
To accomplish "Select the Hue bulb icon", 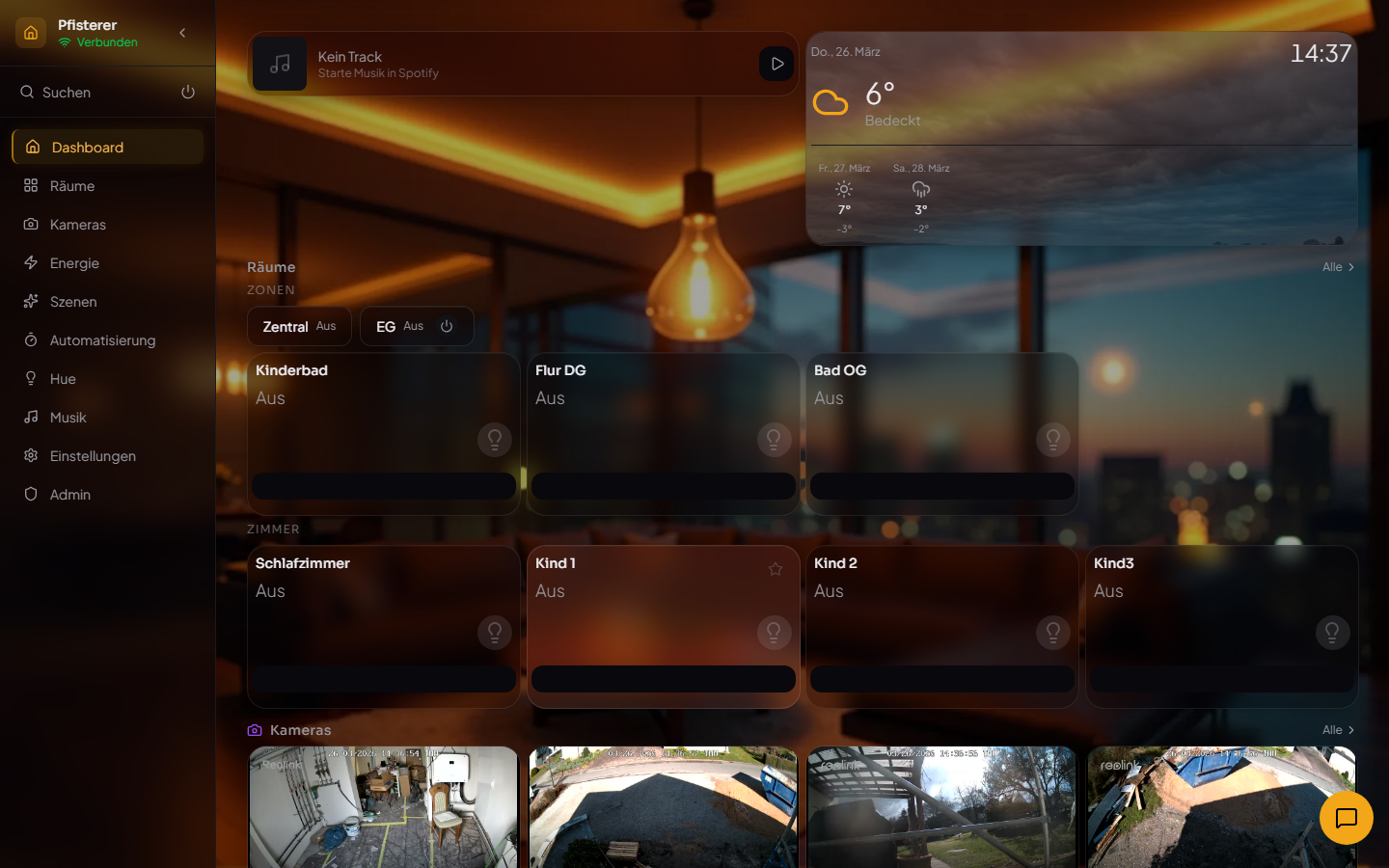I will click(31, 378).
